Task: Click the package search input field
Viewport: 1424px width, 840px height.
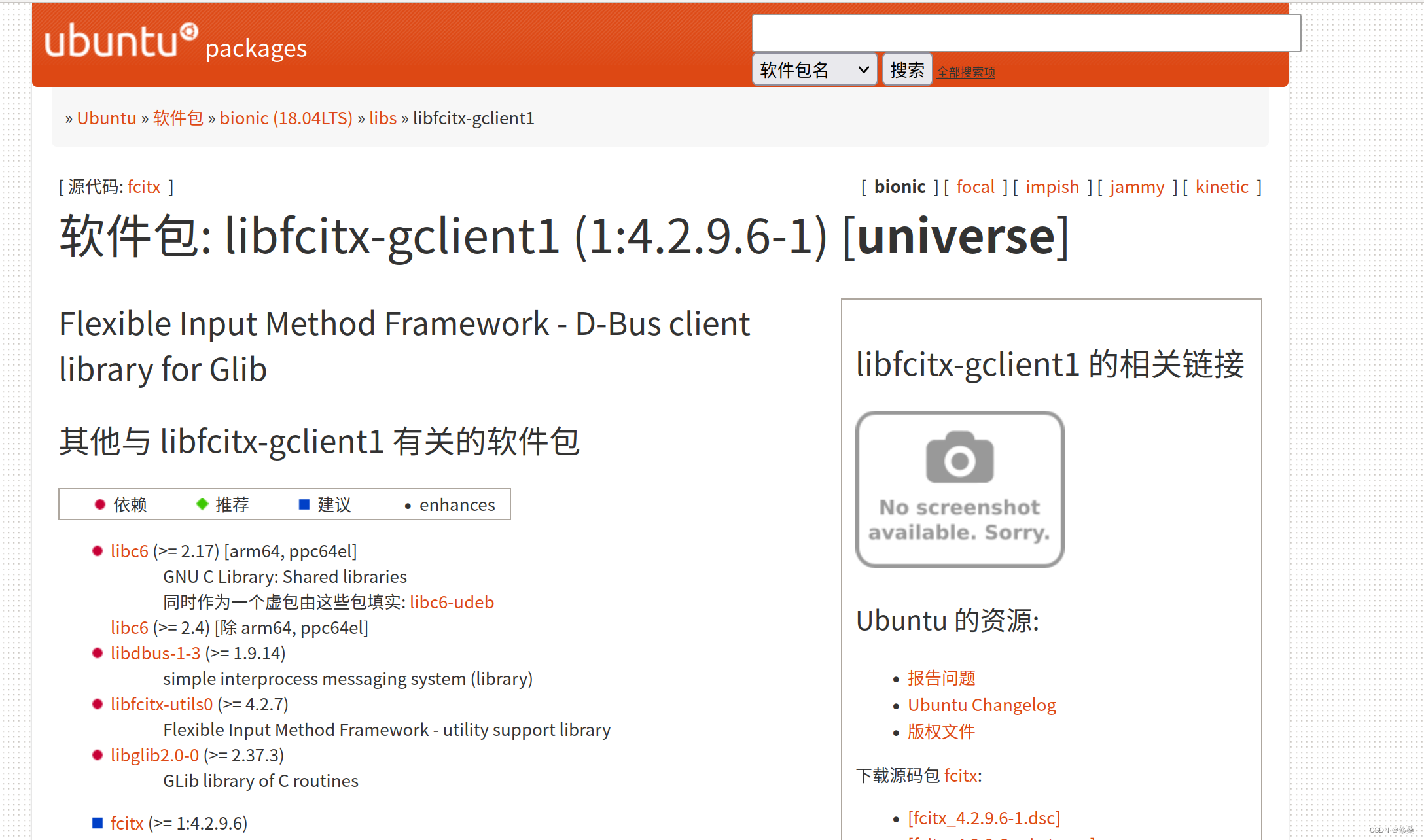Action: (x=1025, y=33)
